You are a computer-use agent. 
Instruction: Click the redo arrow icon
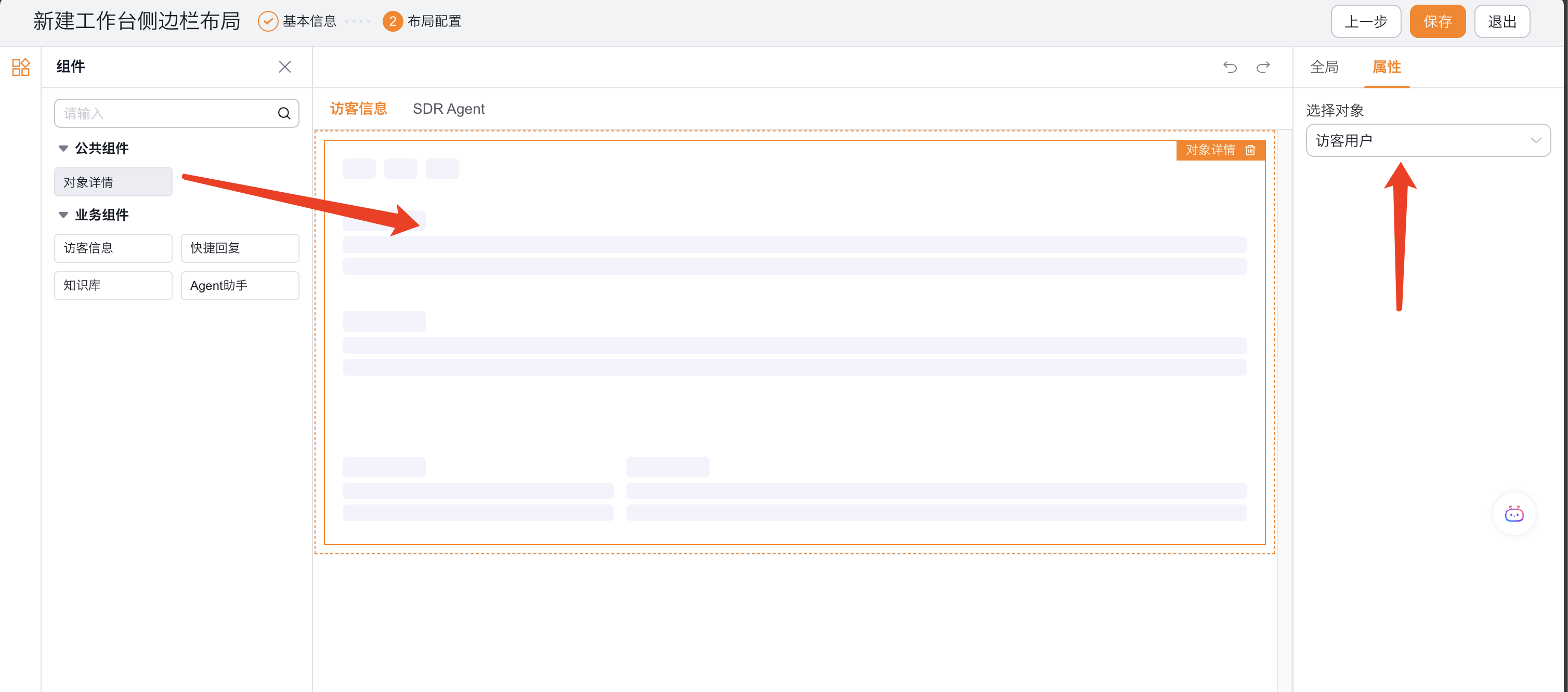point(1263,67)
